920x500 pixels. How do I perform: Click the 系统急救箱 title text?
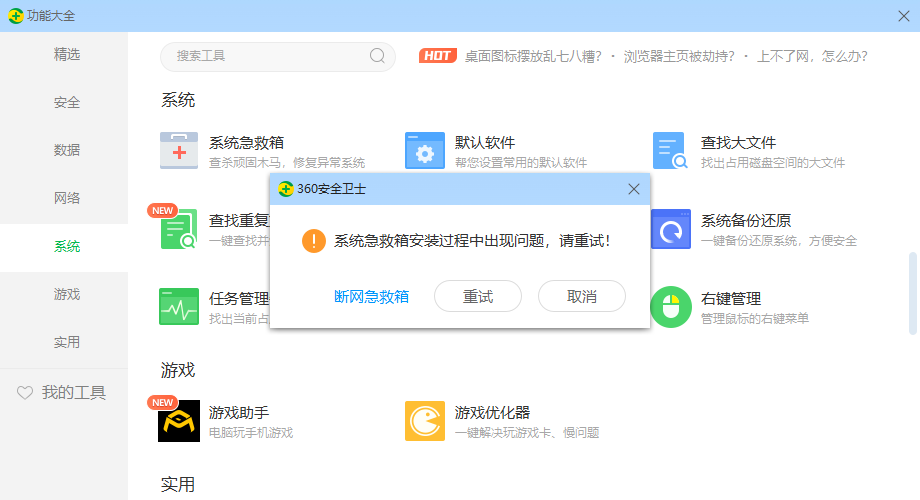pos(246,143)
